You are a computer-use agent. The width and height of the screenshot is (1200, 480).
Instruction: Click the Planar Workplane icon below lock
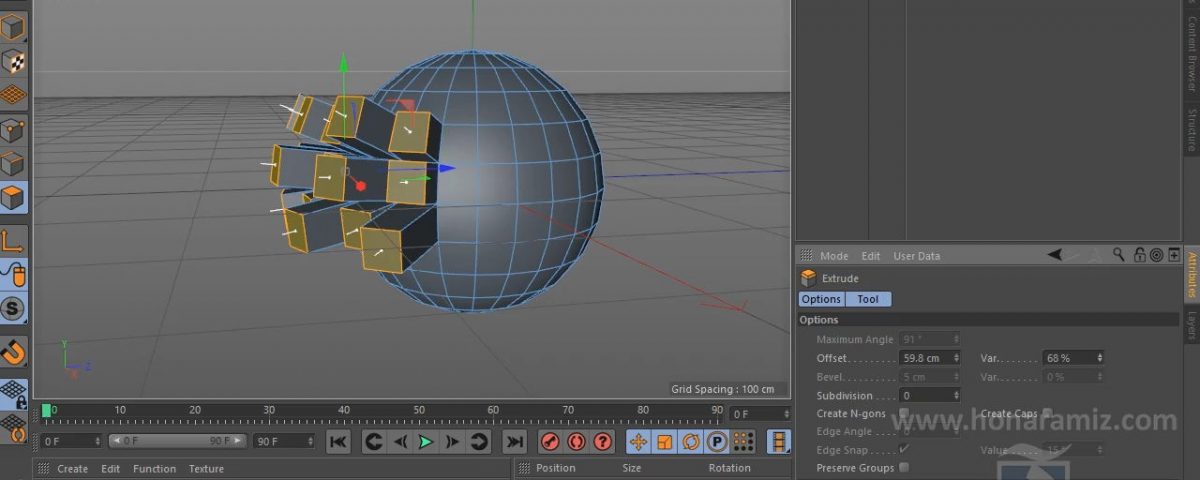[13, 427]
